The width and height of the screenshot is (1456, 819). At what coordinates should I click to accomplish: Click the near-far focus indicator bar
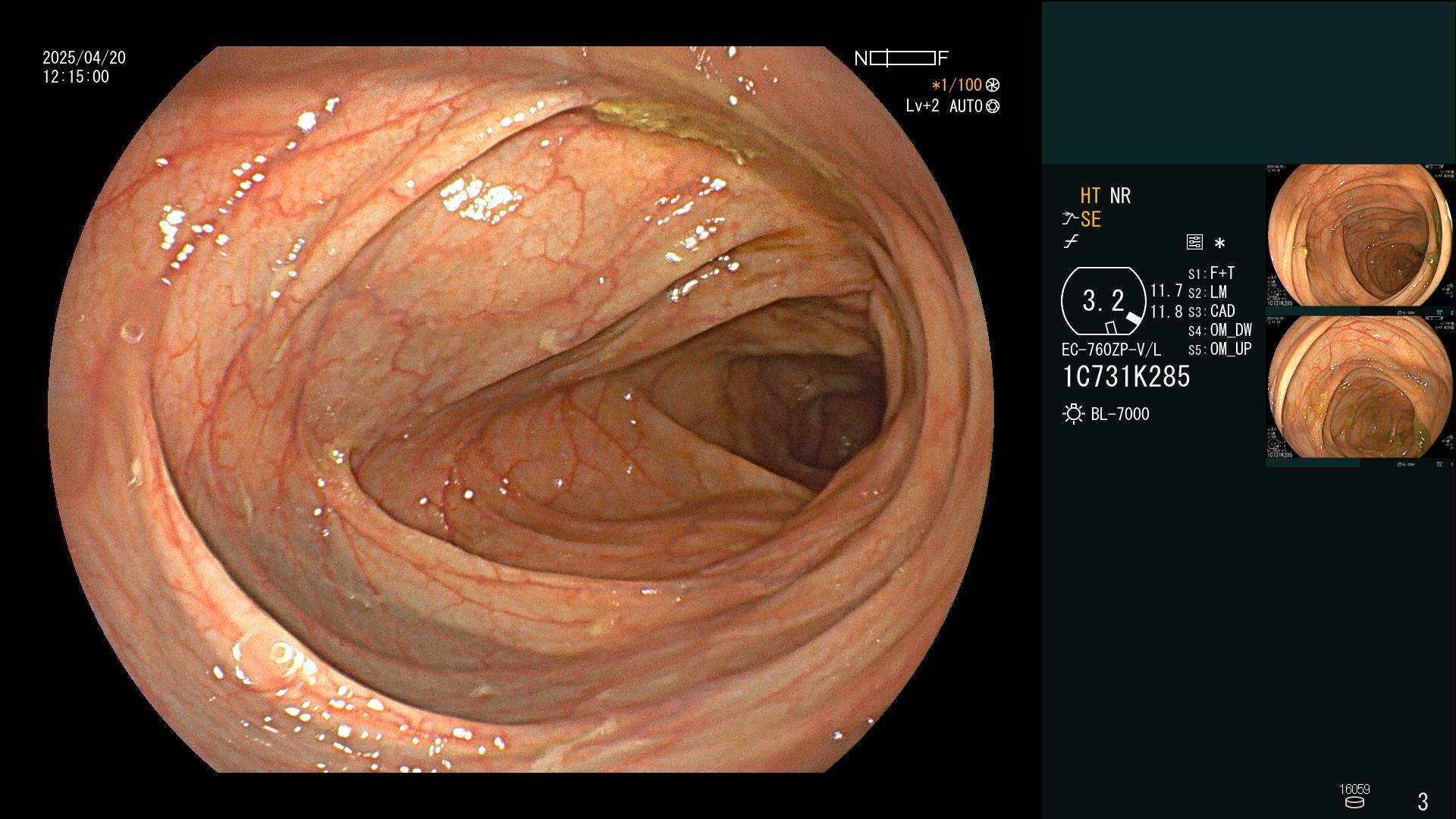point(902,58)
